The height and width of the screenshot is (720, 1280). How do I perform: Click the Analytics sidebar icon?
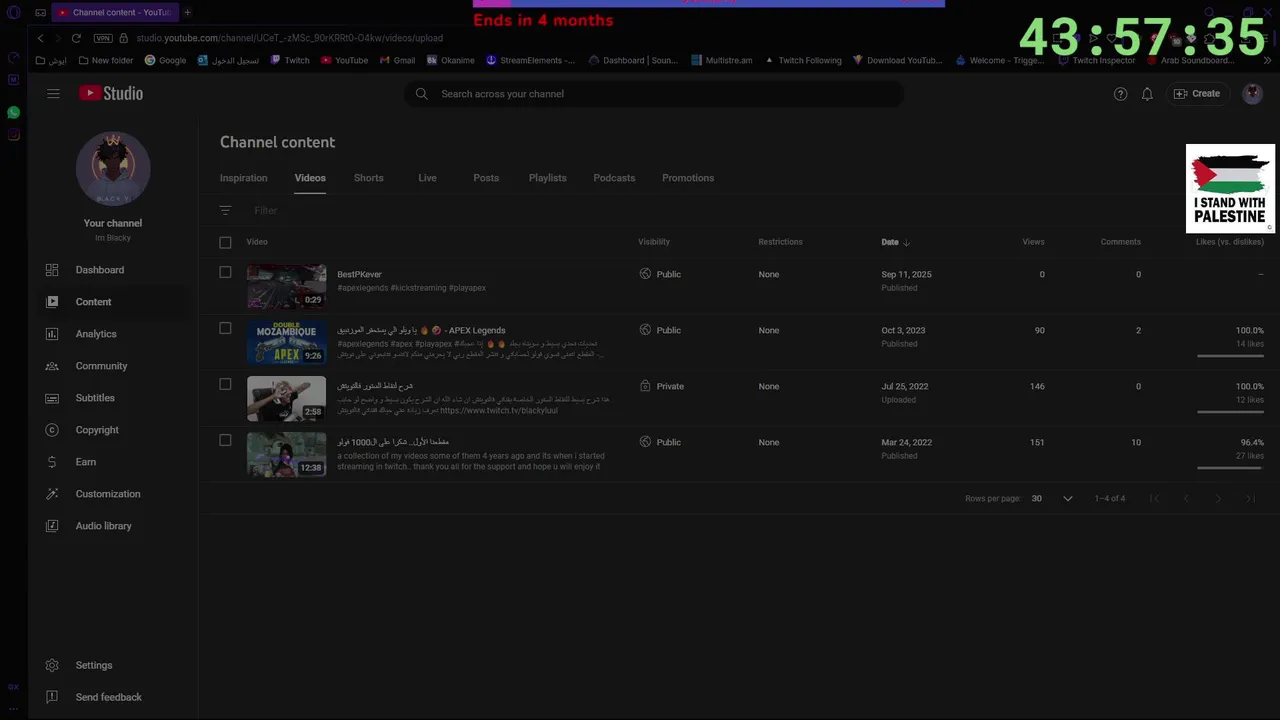tap(52, 334)
